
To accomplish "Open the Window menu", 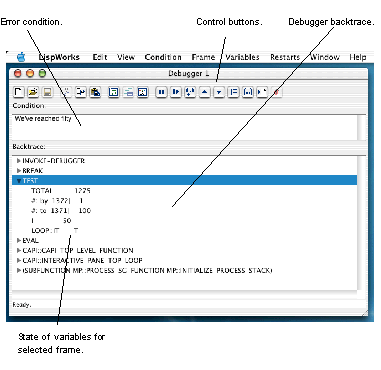I will click(x=325, y=57).
